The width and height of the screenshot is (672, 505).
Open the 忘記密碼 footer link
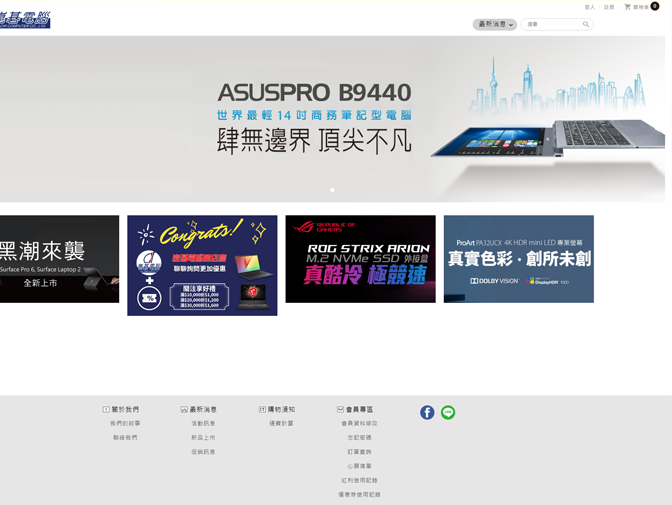(x=359, y=438)
